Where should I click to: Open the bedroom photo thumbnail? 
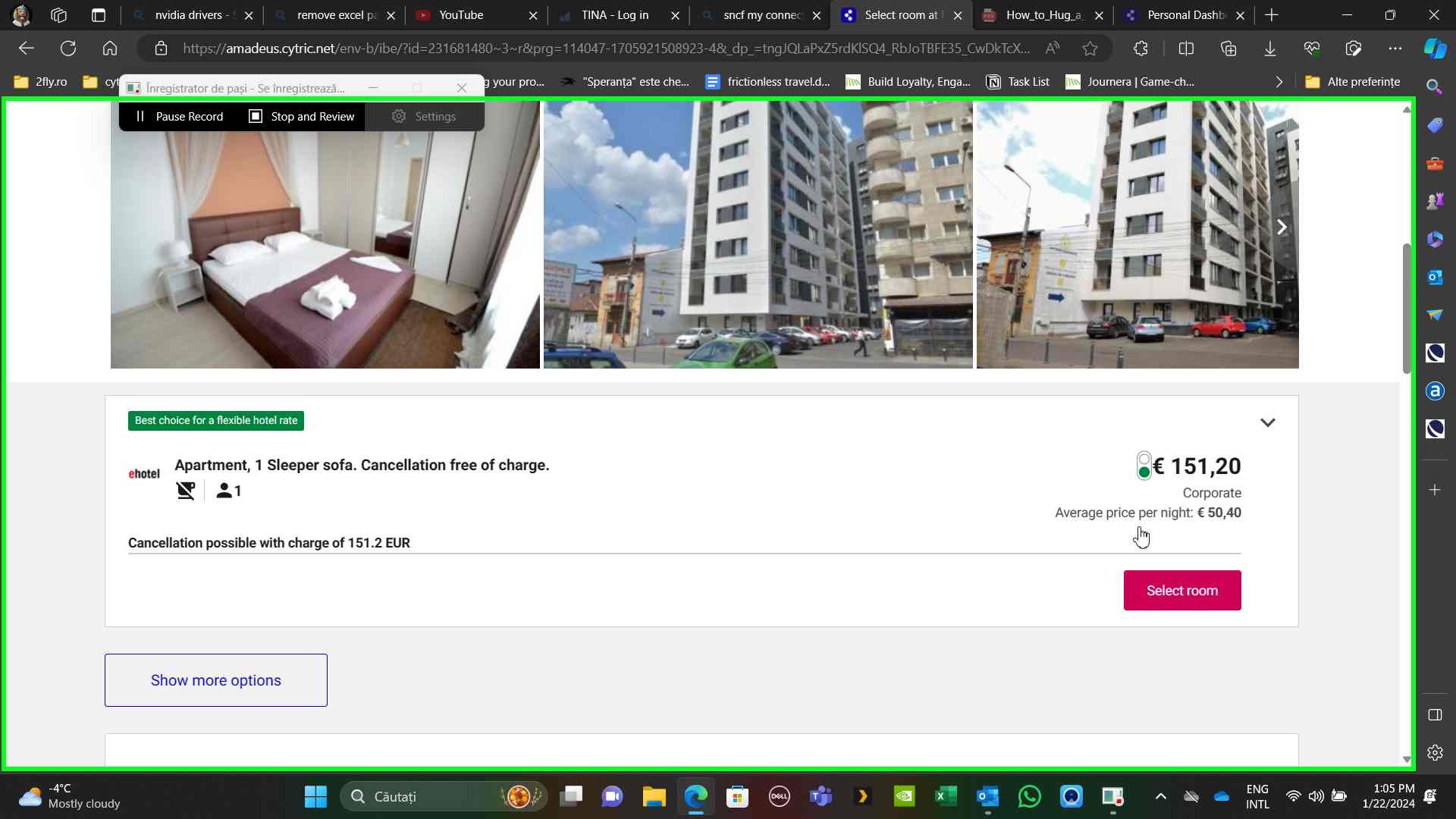[x=325, y=235]
